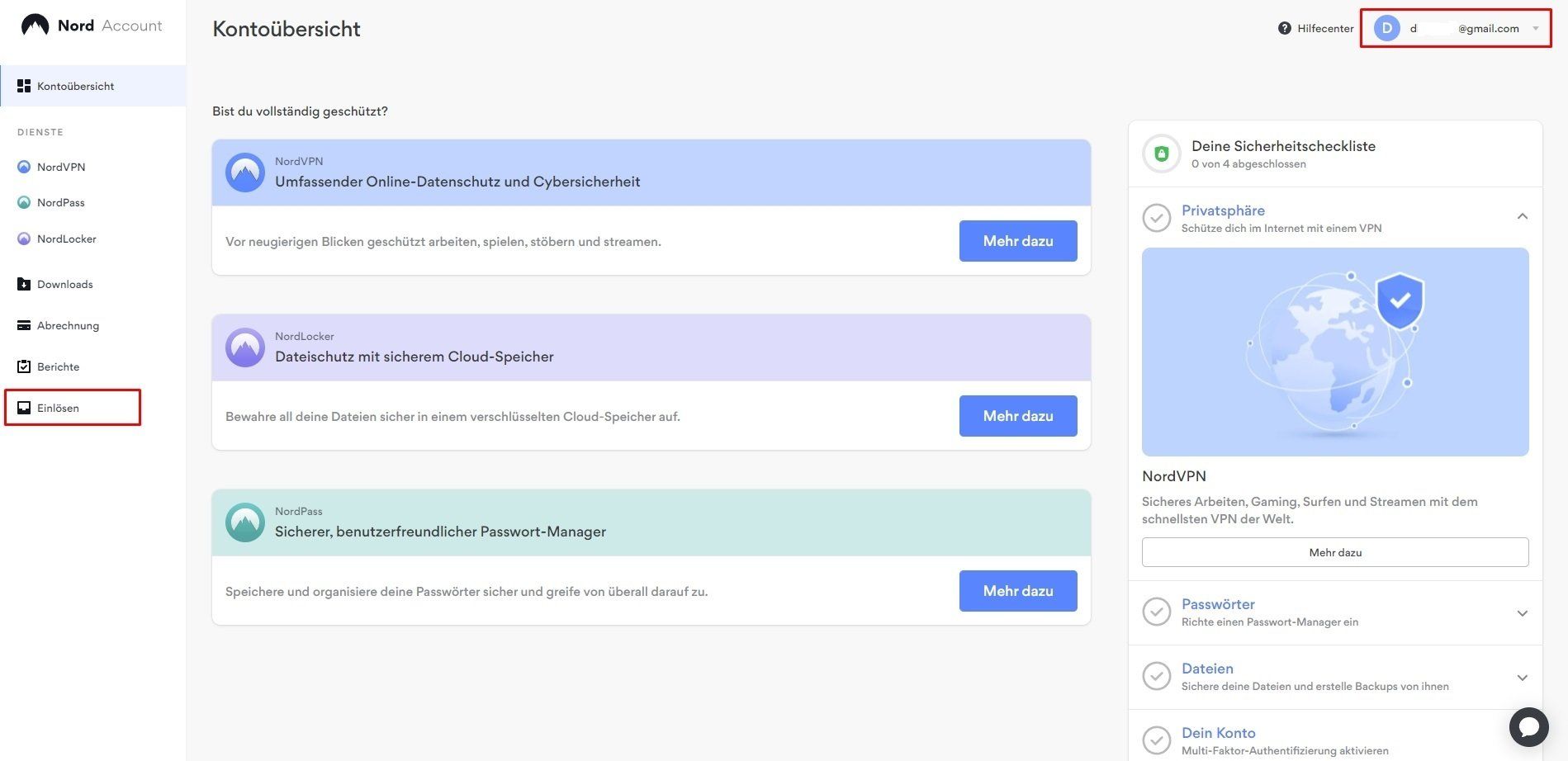Toggle the Passwörter checklist circle
The width and height of the screenshot is (1568, 761).
1156,612
